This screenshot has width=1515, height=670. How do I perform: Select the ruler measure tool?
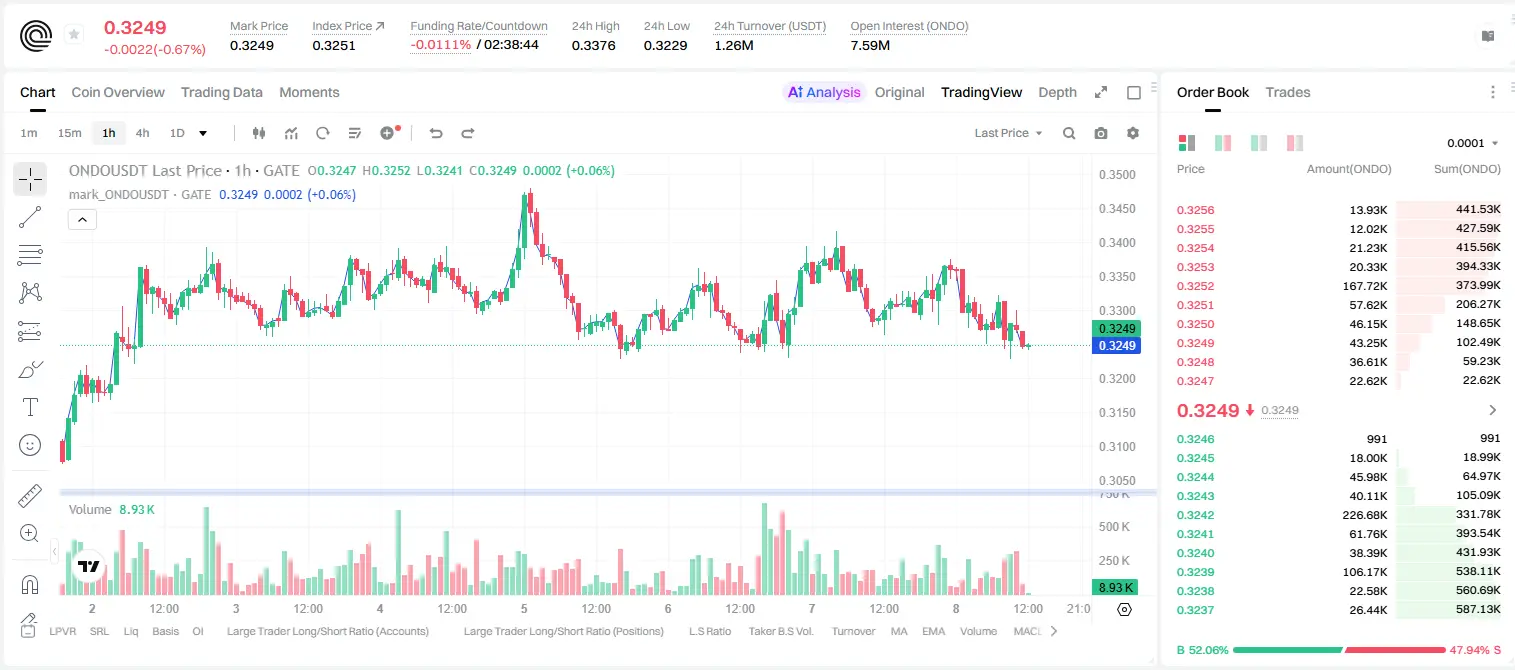pos(30,495)
